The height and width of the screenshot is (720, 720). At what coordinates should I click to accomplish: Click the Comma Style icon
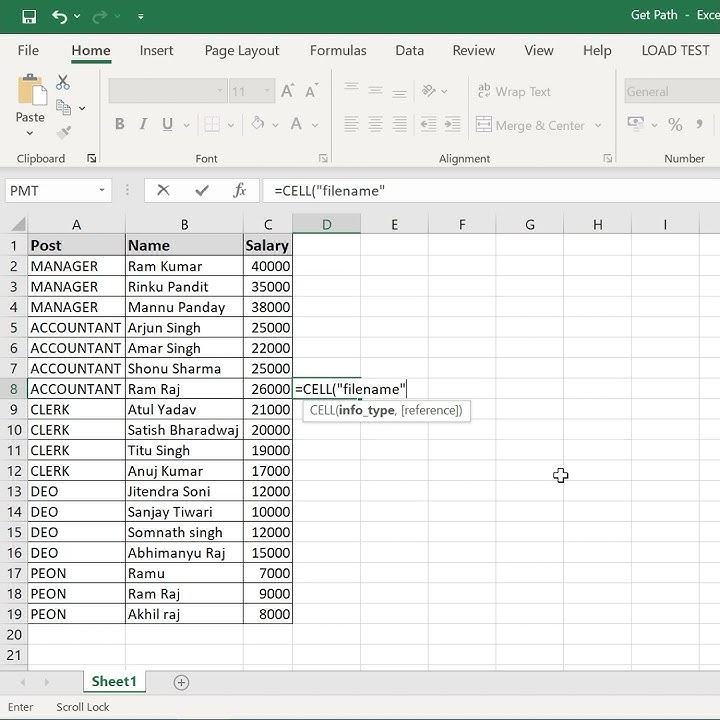point(699,124)
